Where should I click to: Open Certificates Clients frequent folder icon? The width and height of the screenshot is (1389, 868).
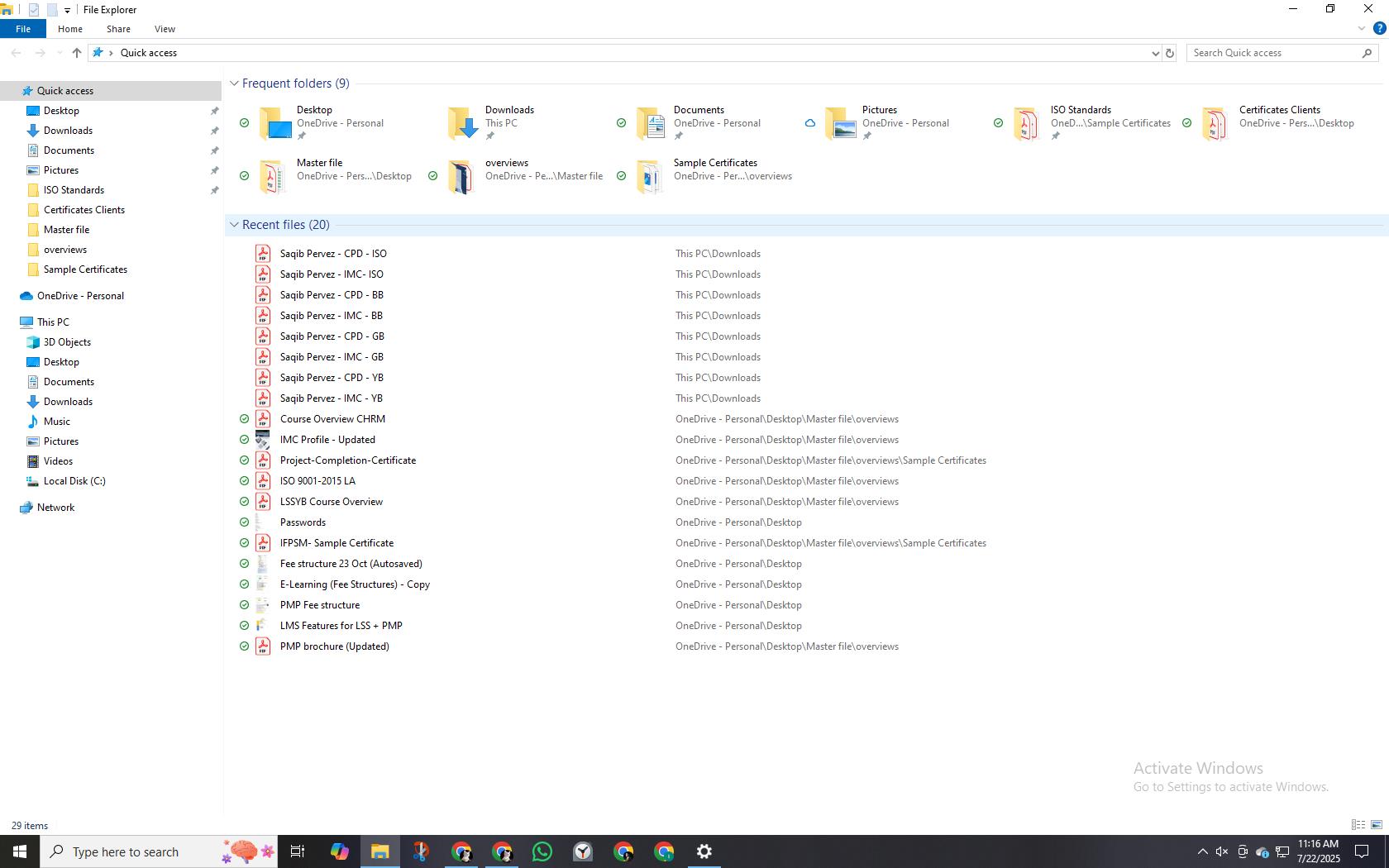click(1216, 123)
